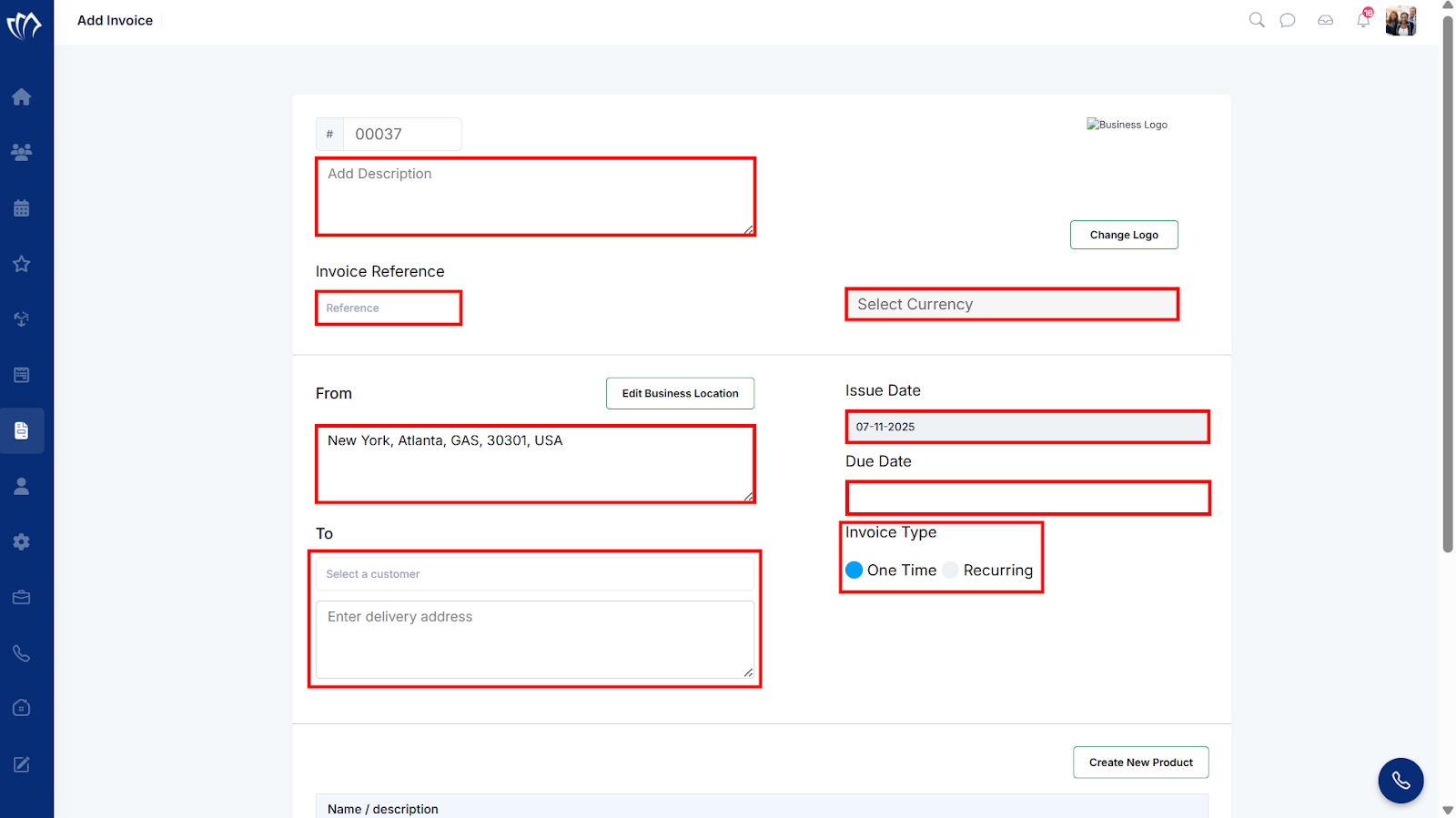
Task: Open the Select a customer dropdown
Action: (x=535, y=574)
